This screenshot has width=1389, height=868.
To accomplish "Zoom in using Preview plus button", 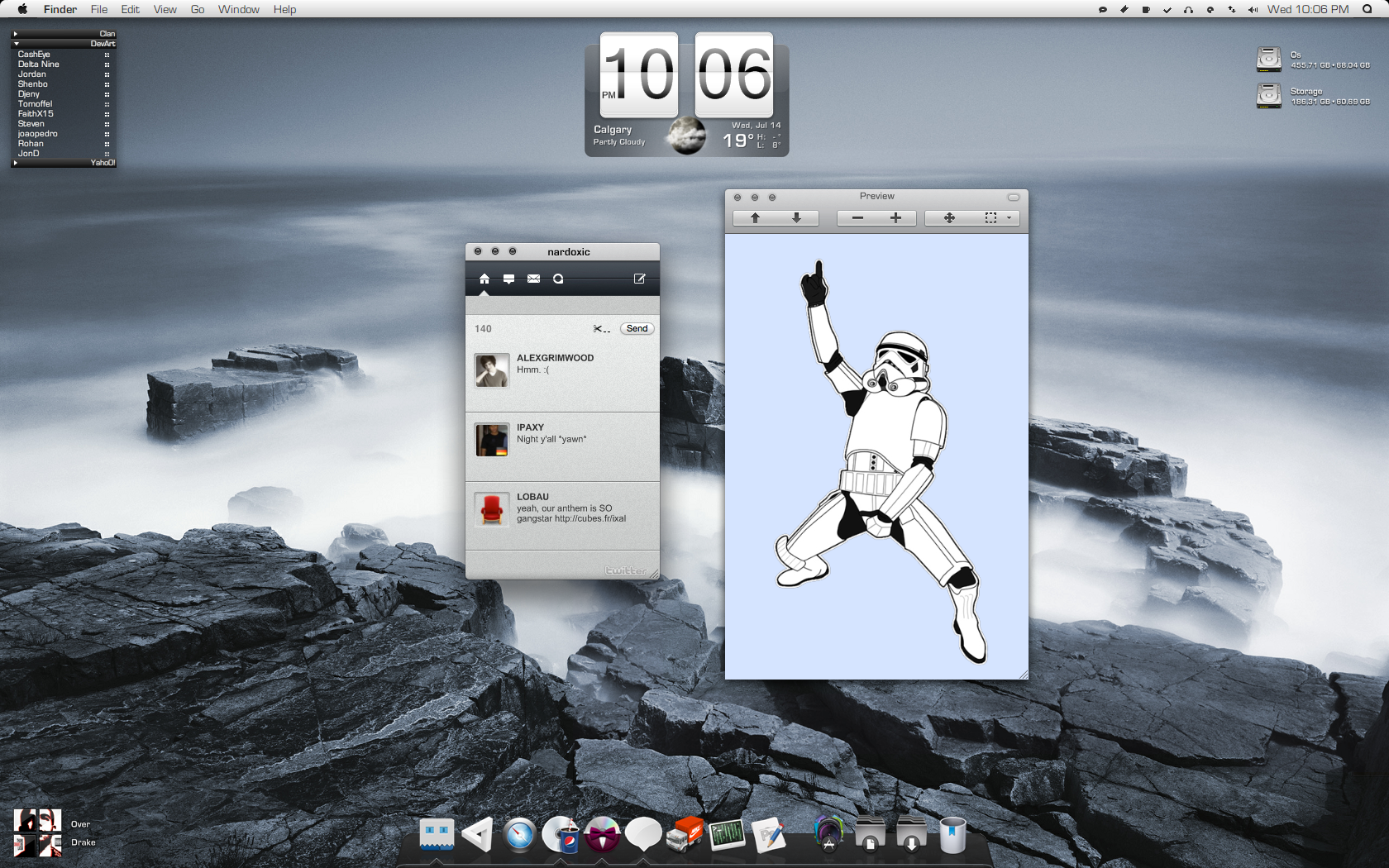I will (895, 217).
